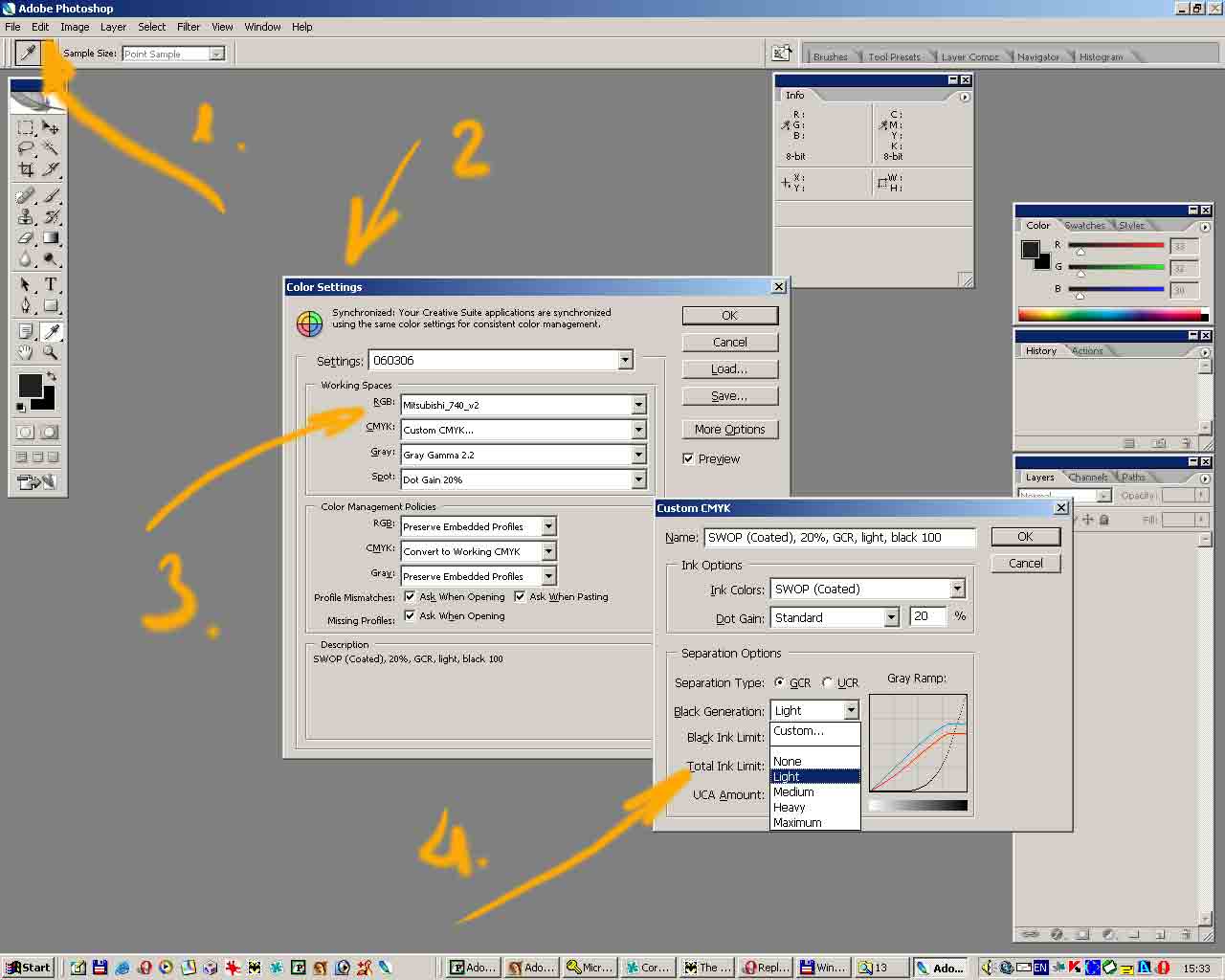Image resolution: width=1225 pixels, height=980 pixels.
Task: Click Load... button in Color Settings
Action: pyautogui.click(x=729, y=368)
